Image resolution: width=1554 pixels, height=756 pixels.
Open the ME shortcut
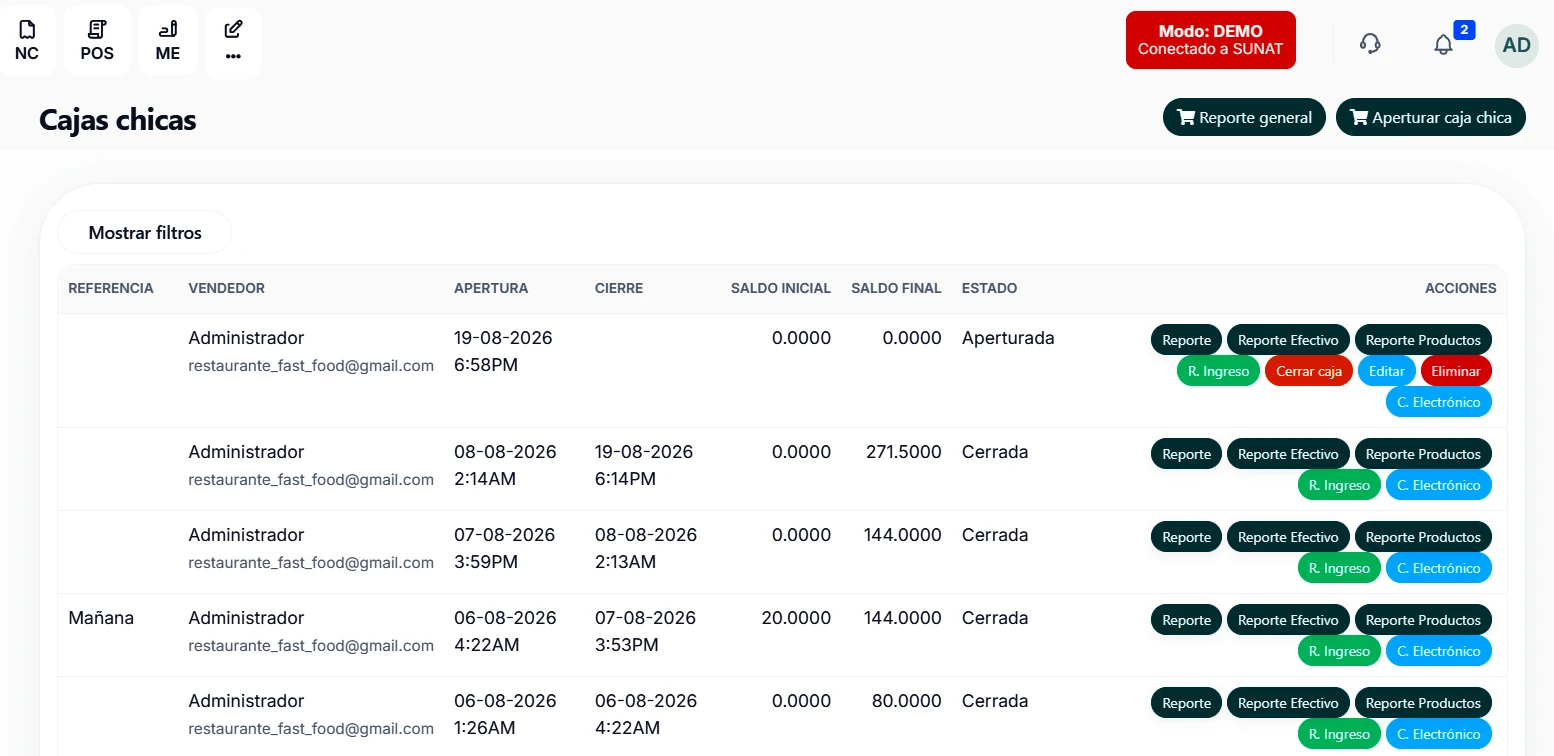tap(168, 41)
